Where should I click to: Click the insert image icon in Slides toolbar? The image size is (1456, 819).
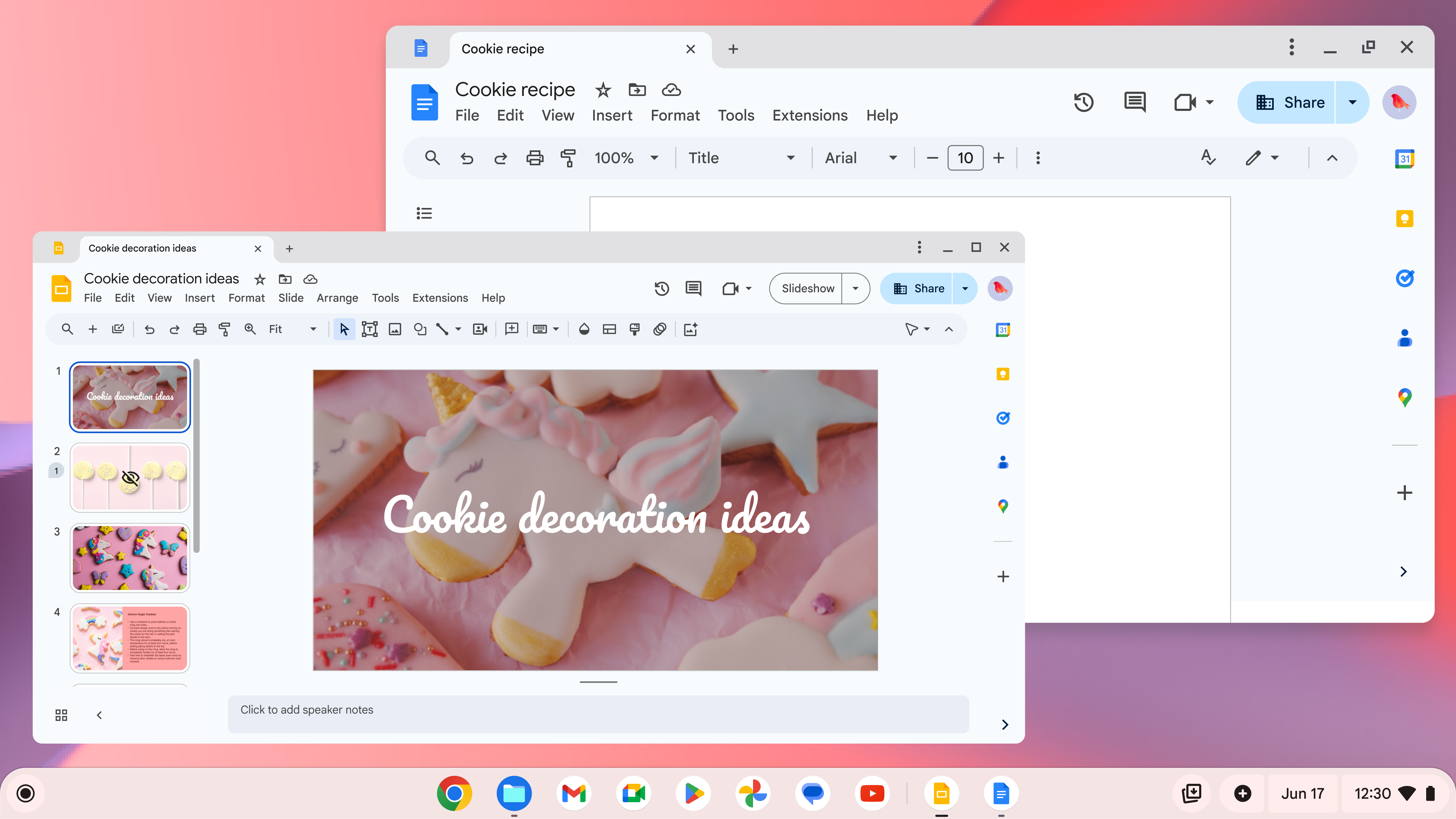395,329
